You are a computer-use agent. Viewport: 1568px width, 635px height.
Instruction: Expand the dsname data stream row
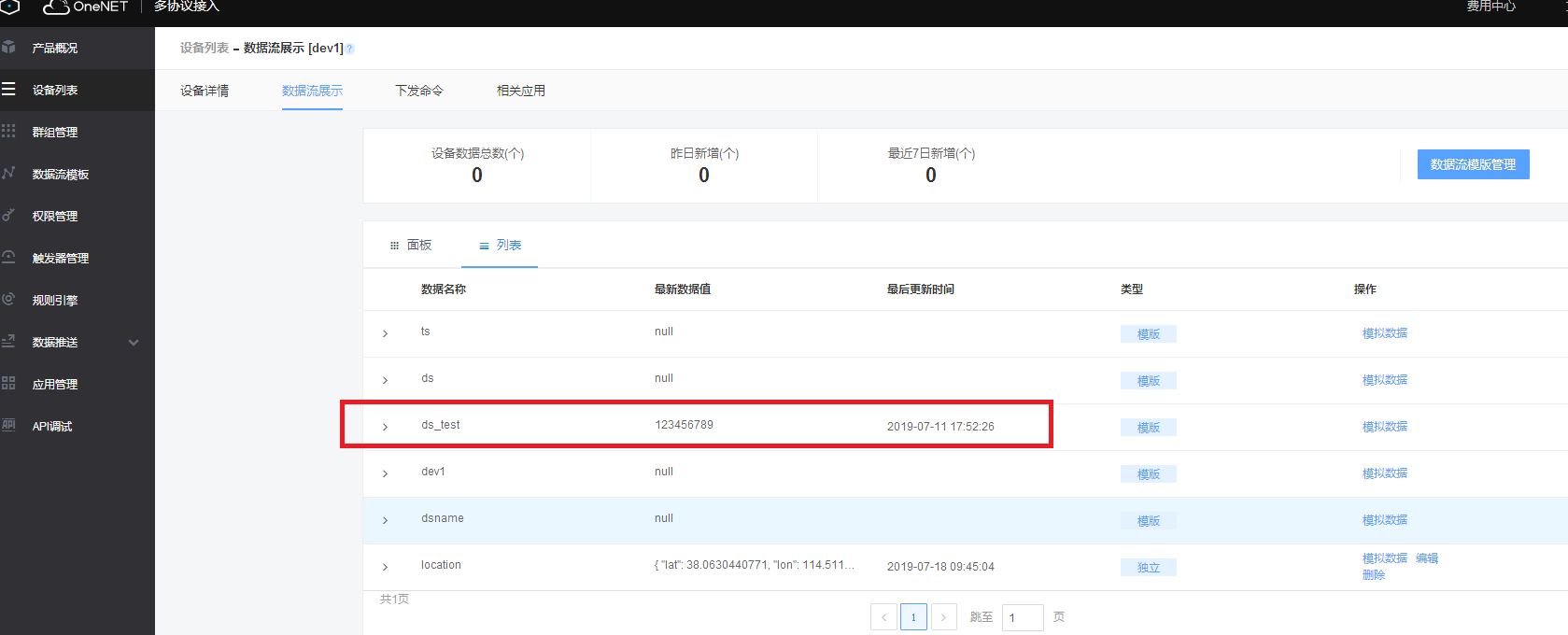click(x=385, y=520)
